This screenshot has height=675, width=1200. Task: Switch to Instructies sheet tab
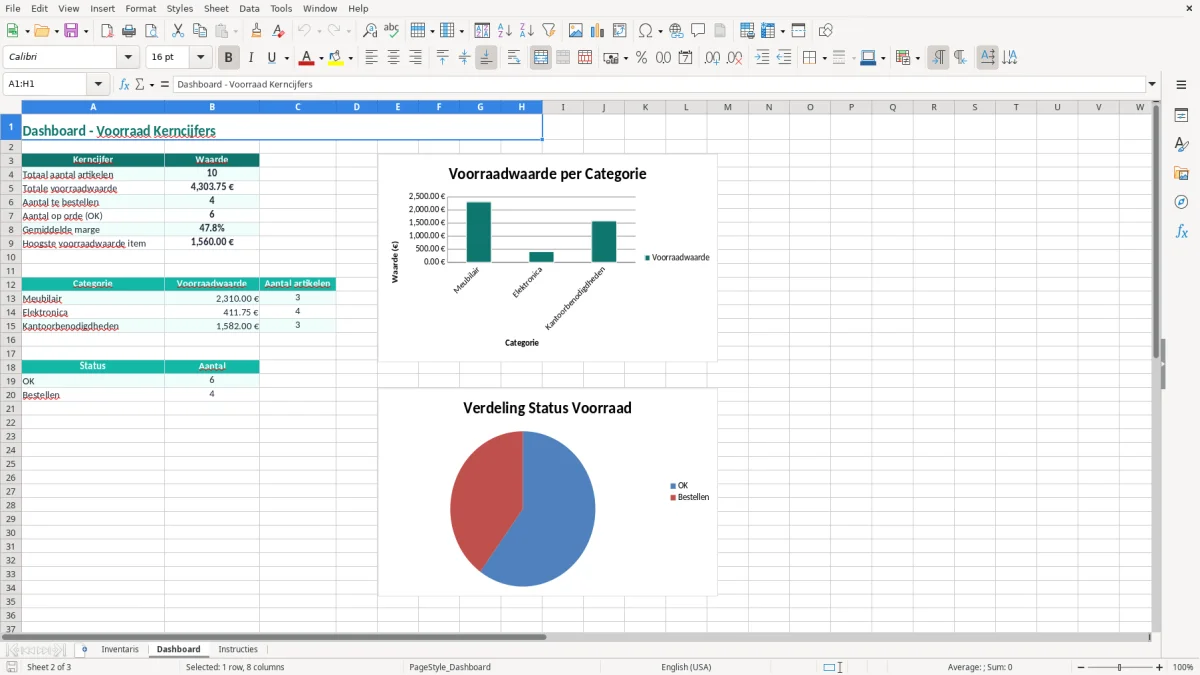tap(238, 649)
